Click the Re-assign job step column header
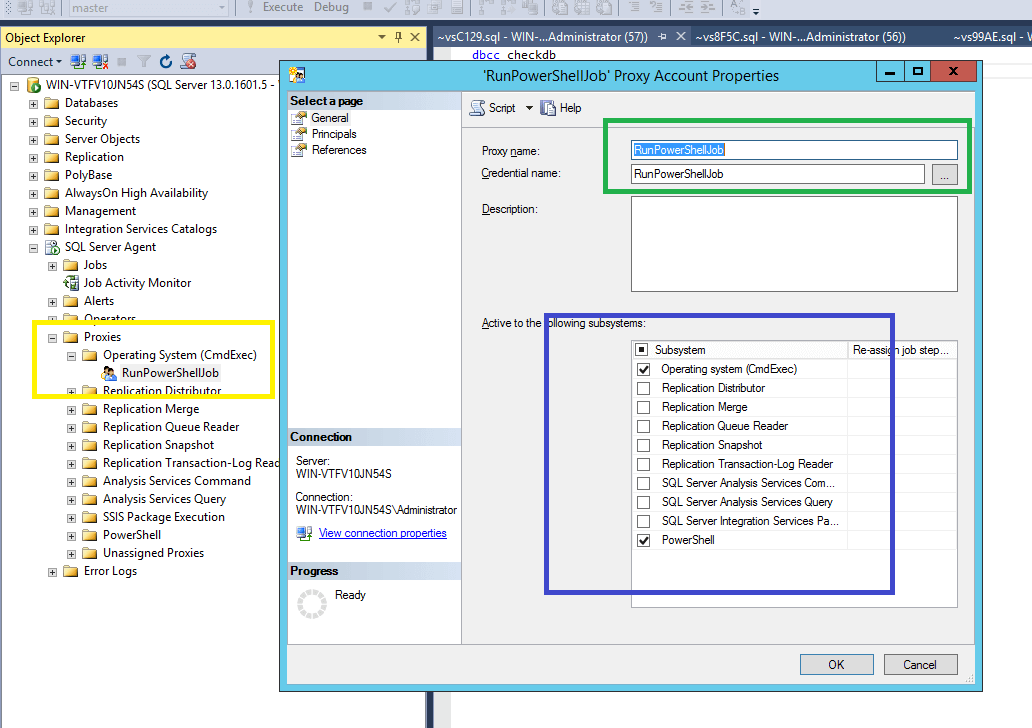Screen dimensions: 1032x728 pos(901,350)
